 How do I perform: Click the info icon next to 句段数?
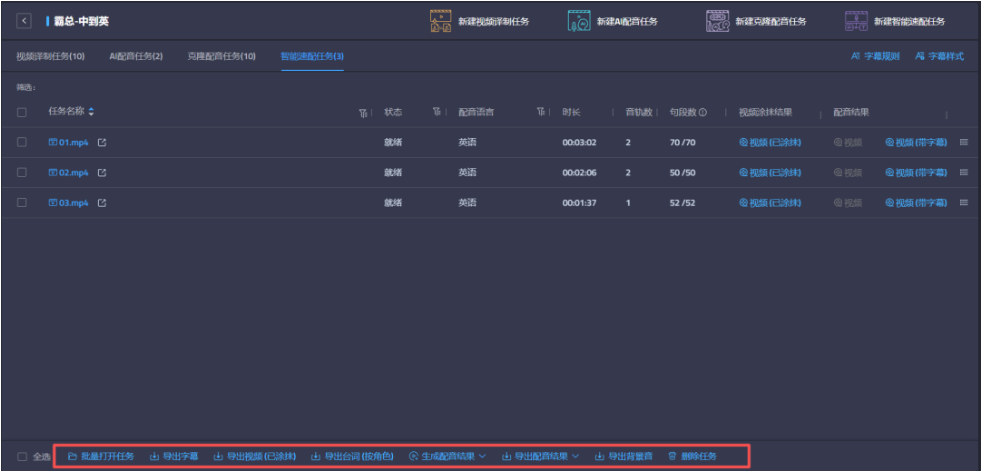pyautogui.click(x=703, y=112)
